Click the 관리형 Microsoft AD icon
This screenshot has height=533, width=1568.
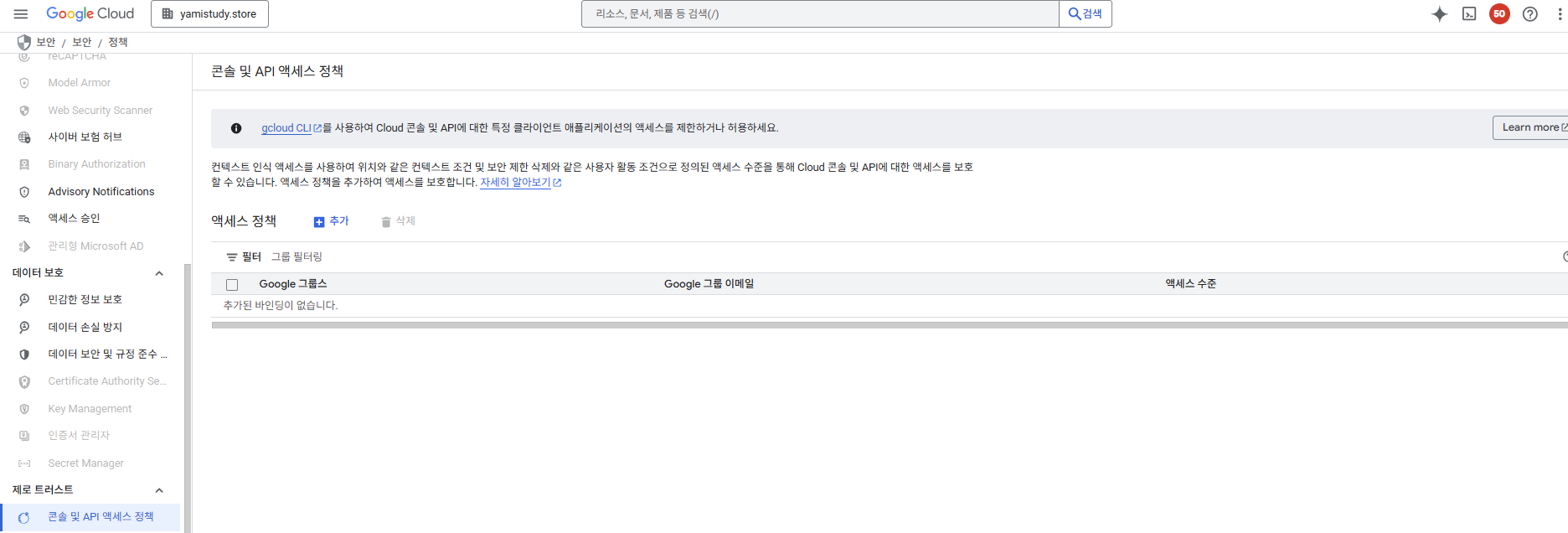24,246
